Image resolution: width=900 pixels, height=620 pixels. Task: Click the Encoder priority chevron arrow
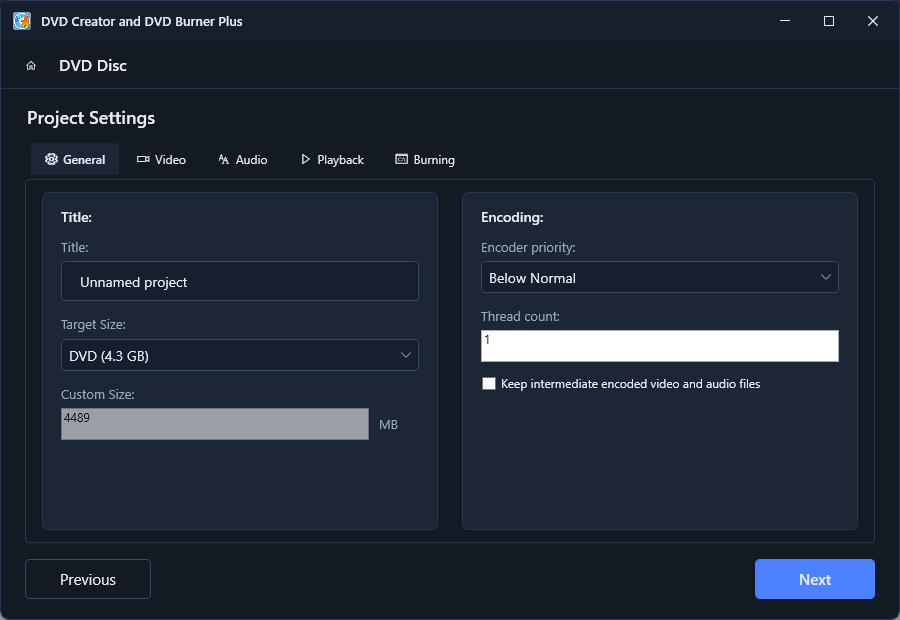pyautogui.click(x=825, y=277)
